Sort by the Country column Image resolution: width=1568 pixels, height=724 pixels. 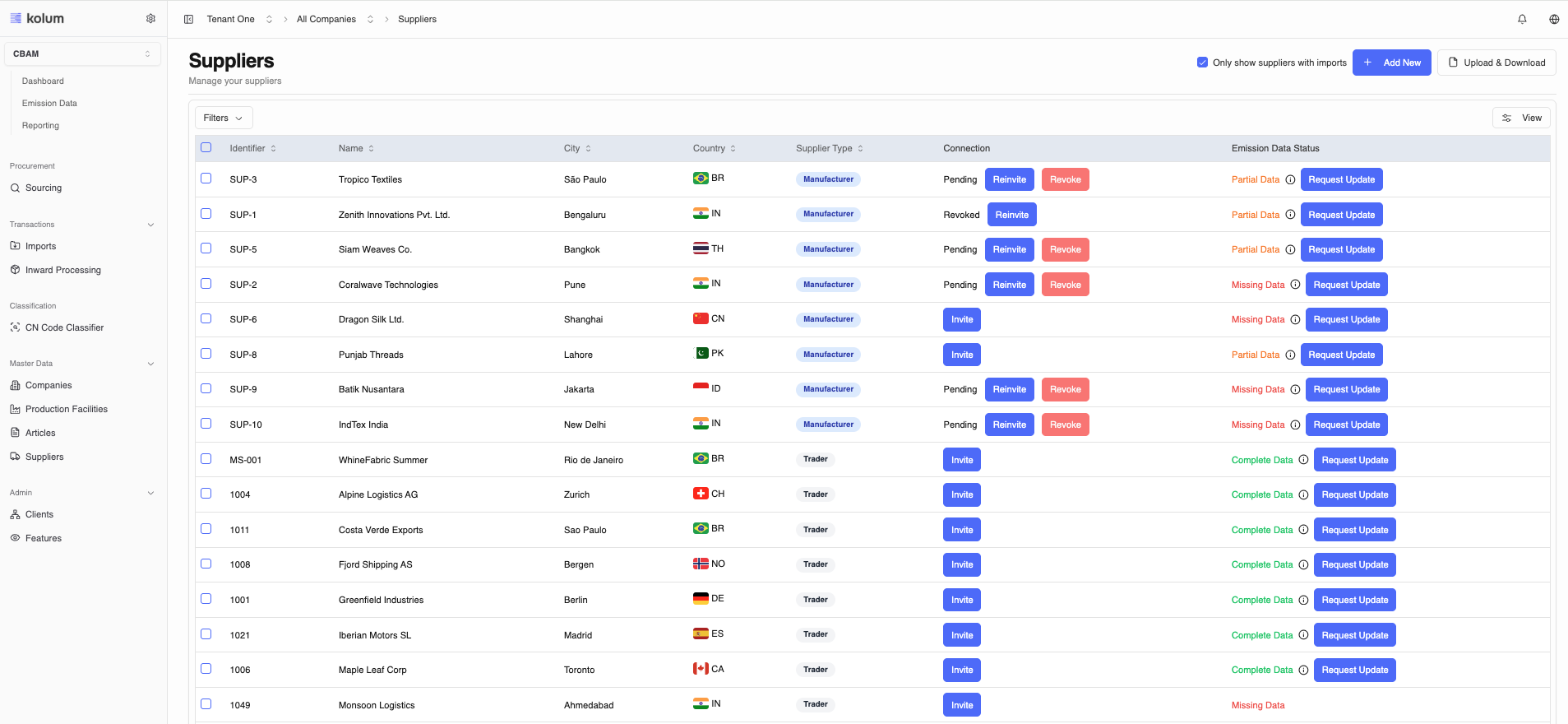tap(714, 148)
